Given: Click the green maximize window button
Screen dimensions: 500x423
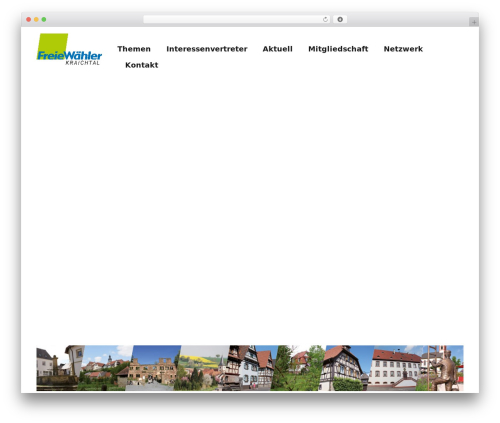Looking at the screenshot, I should (44, 20).
